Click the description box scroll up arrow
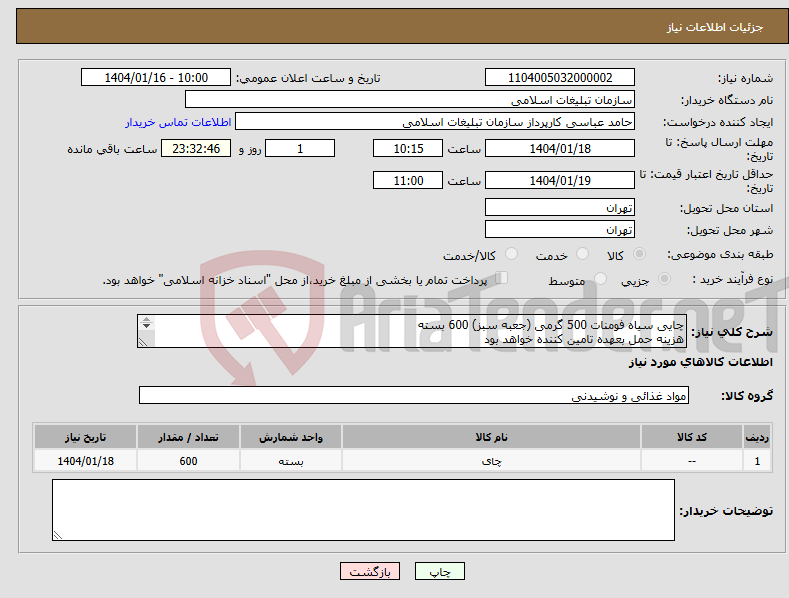The image size is (789, 598). (146, 319)
